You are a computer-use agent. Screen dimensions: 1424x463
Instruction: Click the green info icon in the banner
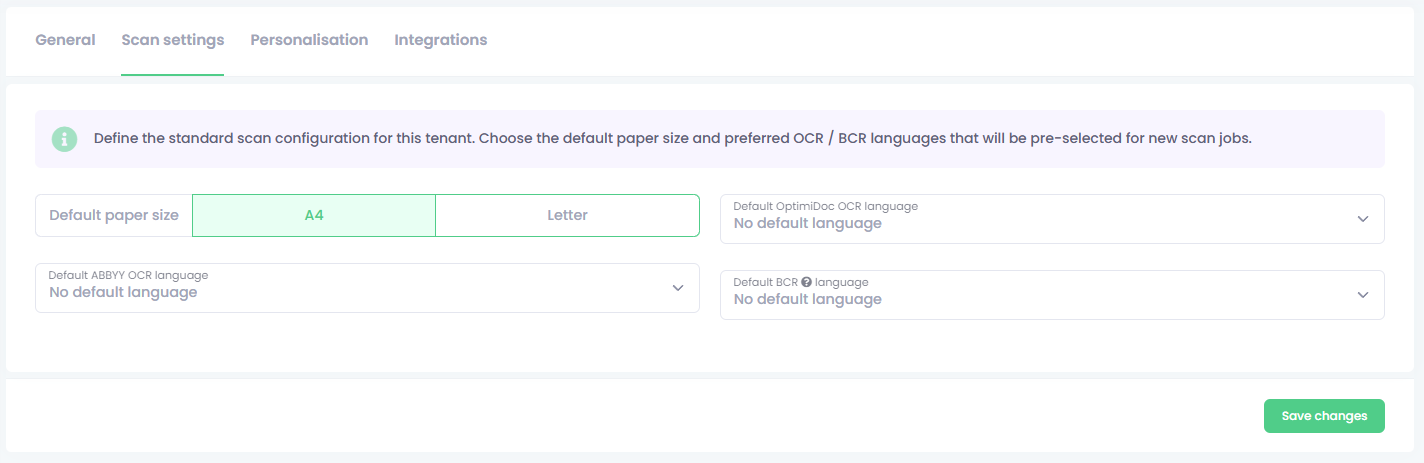coord(64,139)
